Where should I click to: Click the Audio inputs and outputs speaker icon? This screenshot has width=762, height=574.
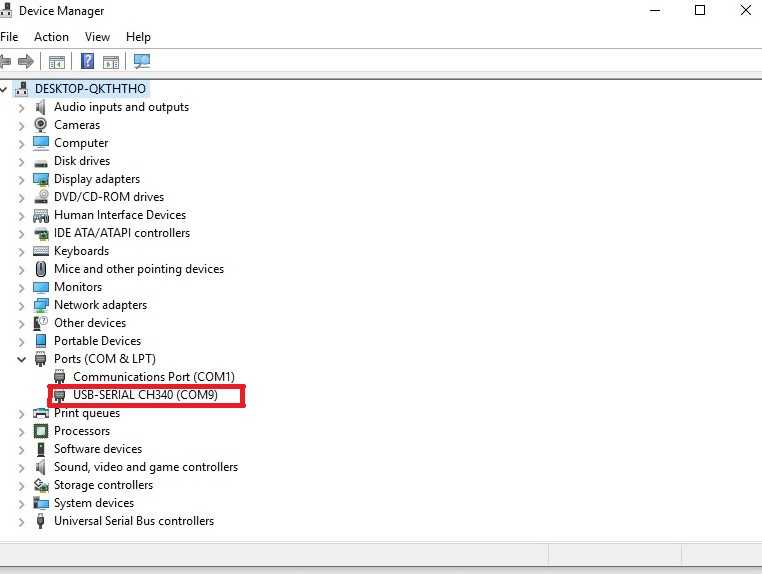tap(41, 107)
